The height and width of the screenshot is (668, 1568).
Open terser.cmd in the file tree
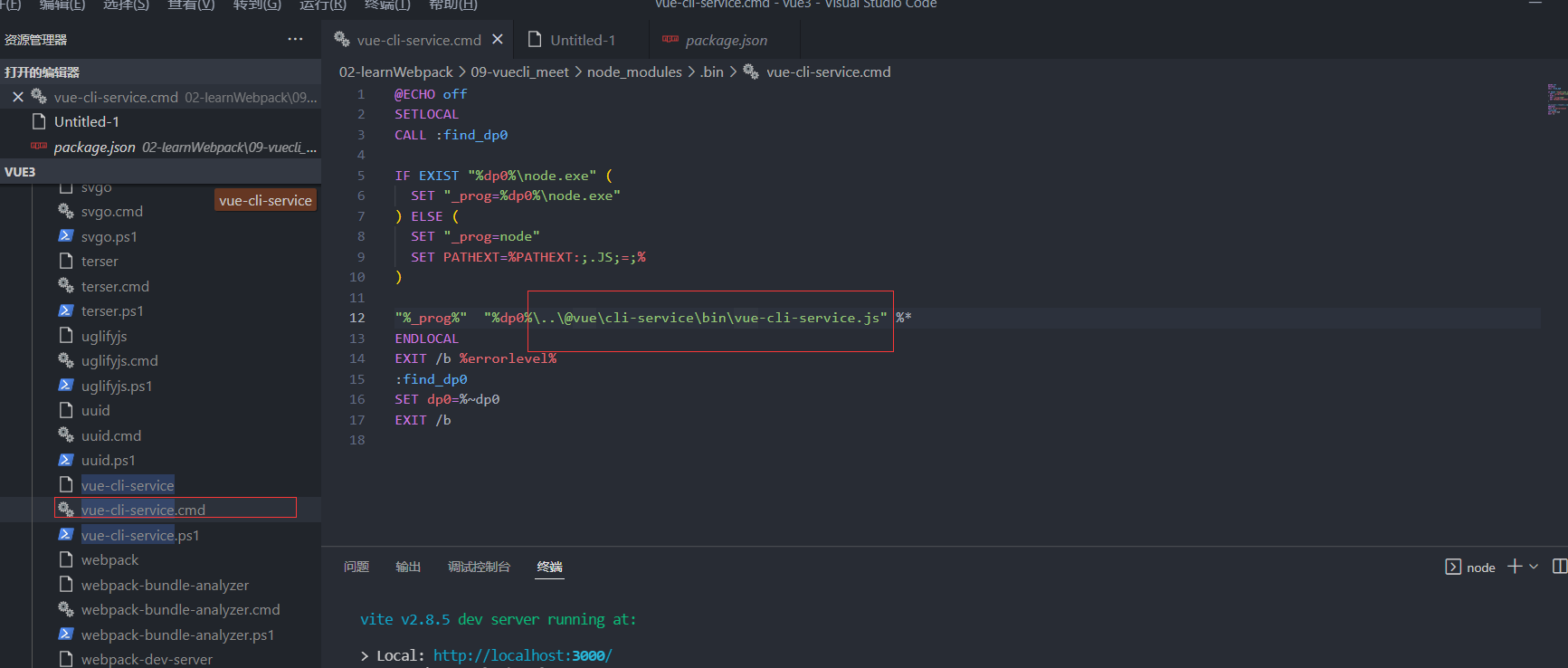pyautogui.click(x=115, y=287)
